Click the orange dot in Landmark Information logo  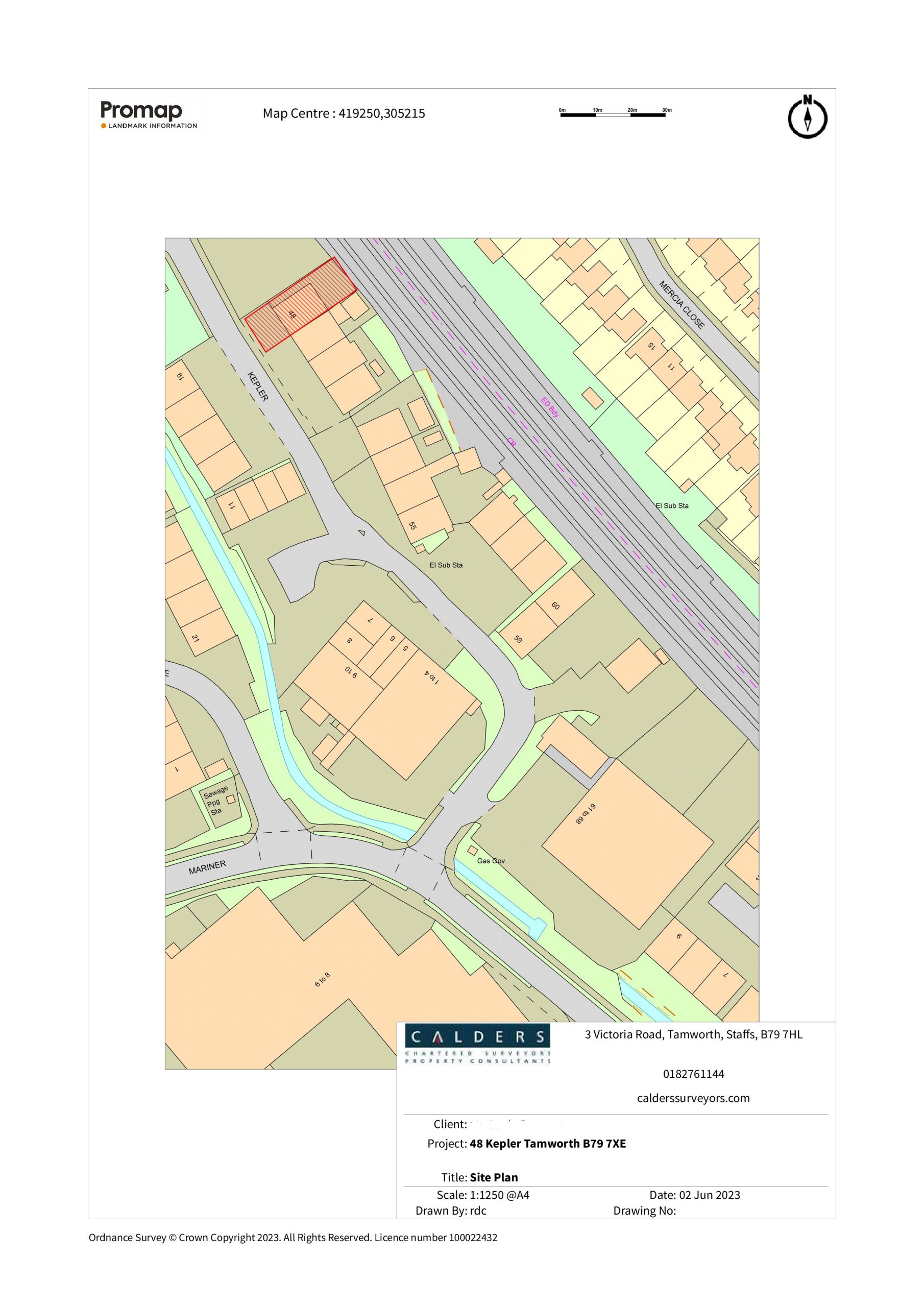pyautogui.click(x=104, y=126)
